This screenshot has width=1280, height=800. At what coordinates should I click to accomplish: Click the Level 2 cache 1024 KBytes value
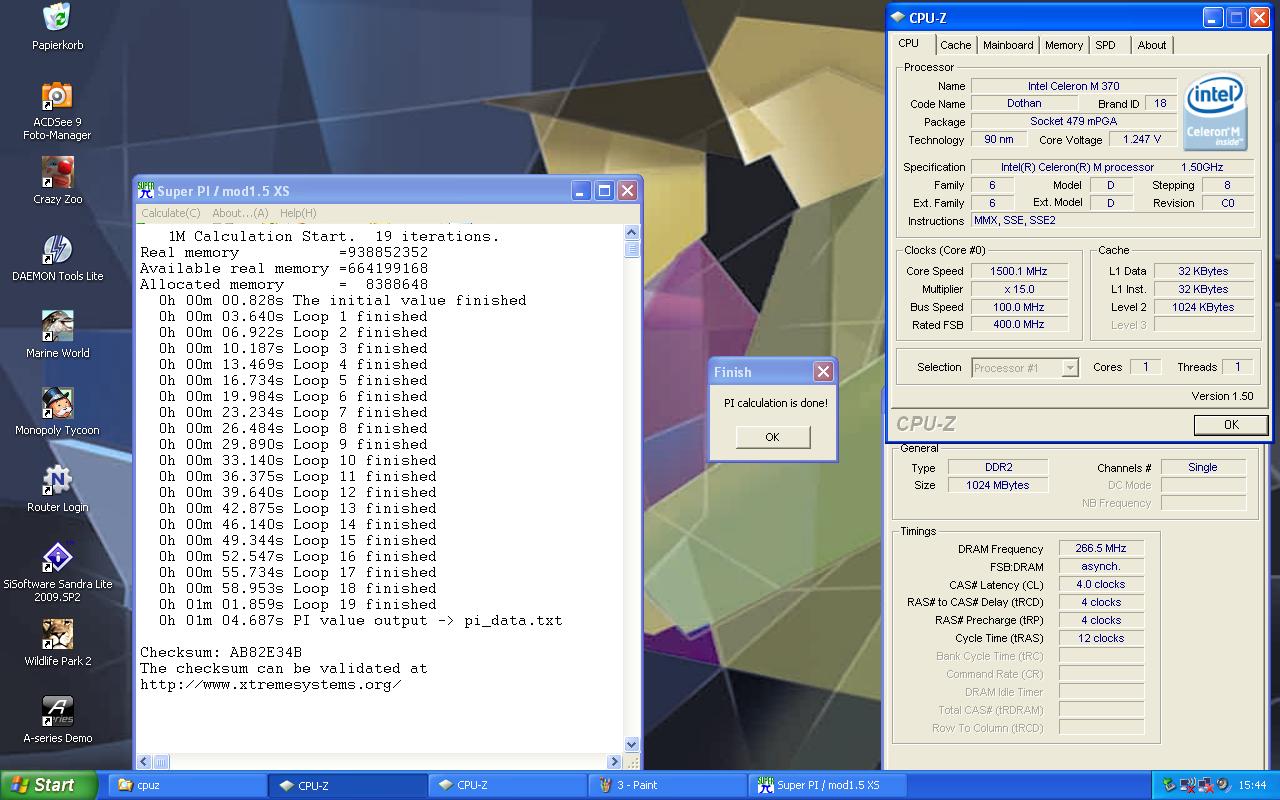pyautogui.click(x=1203, y=307)
